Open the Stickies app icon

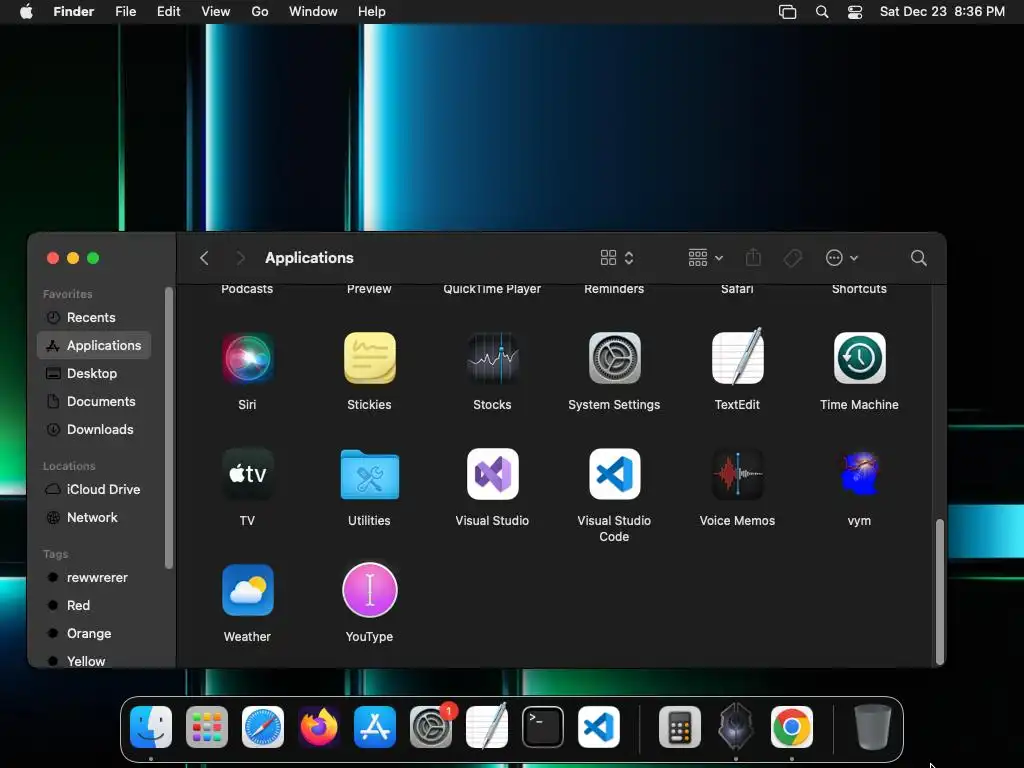(370, 358)
